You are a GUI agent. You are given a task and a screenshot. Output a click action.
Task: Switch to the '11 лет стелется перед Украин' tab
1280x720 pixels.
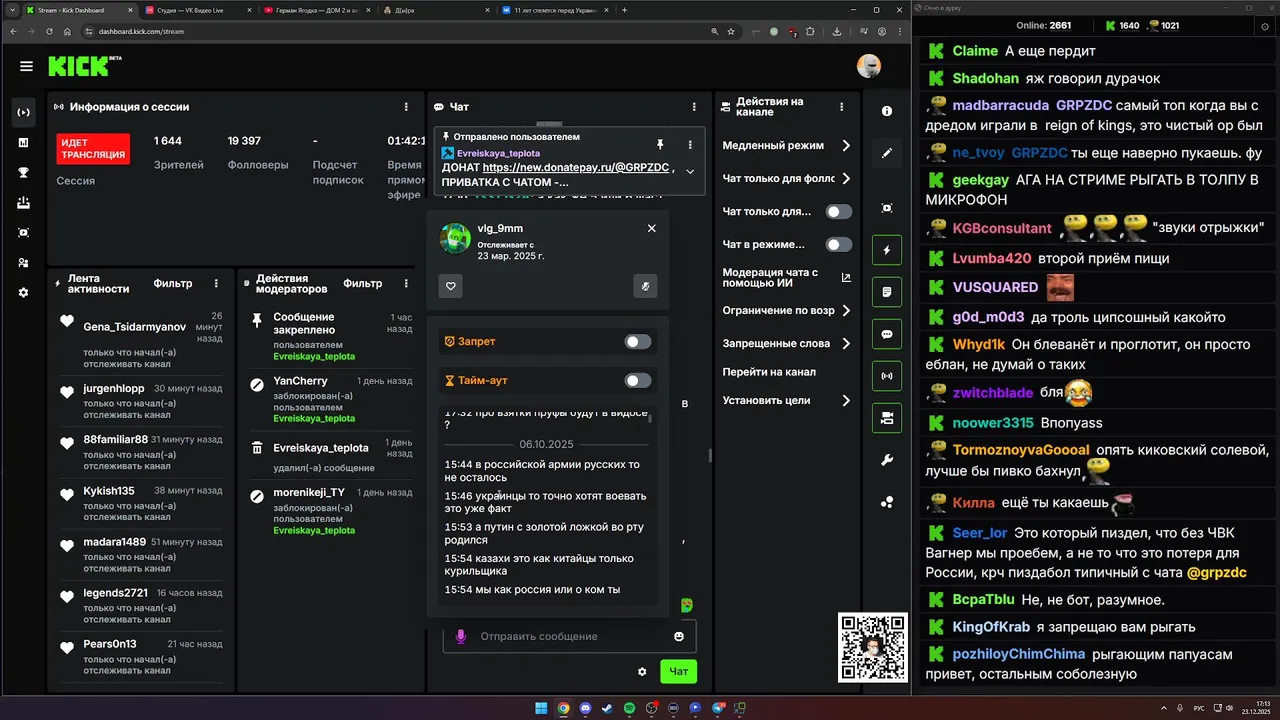click(x=555, y=10)
